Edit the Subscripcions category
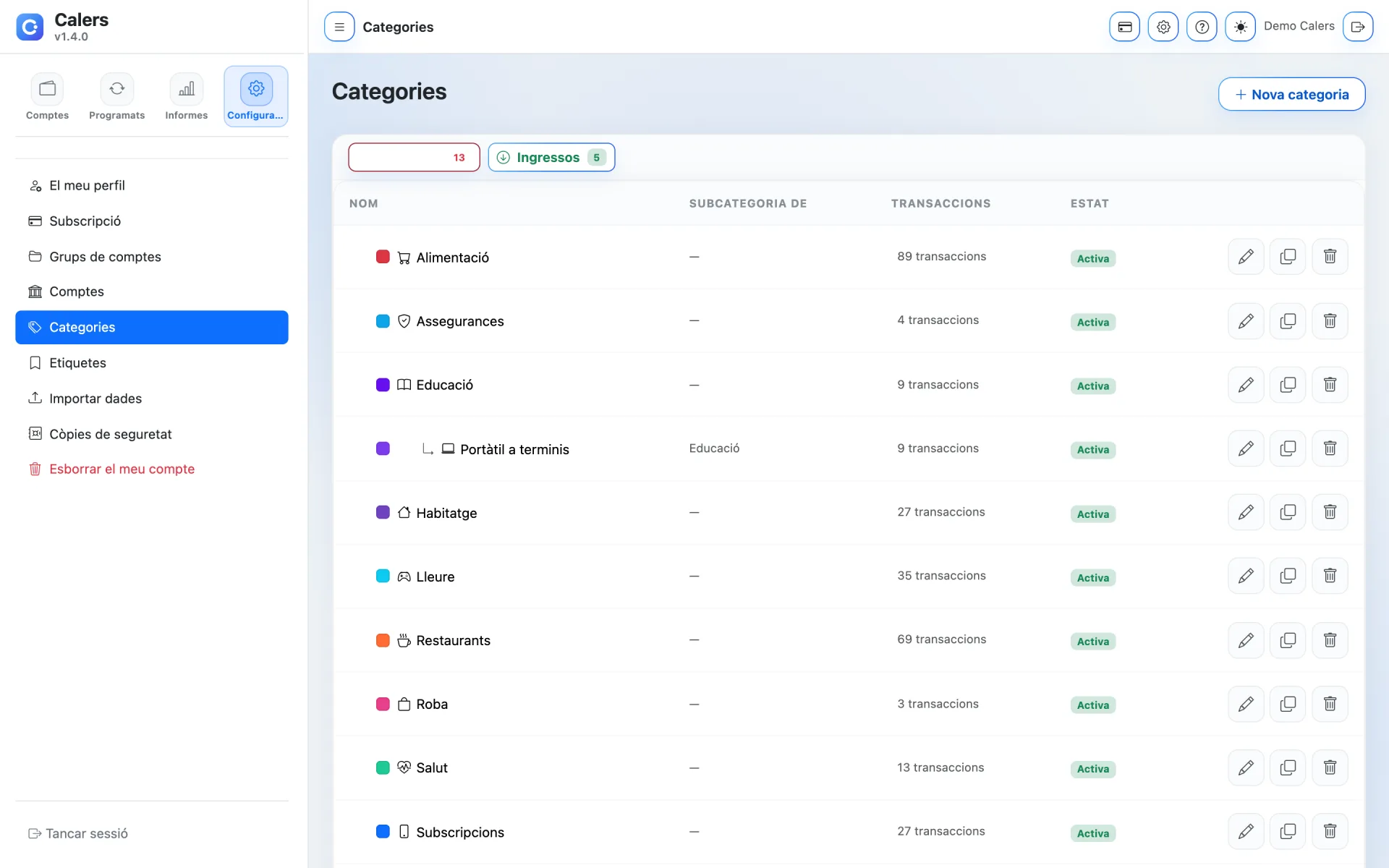Viewport: 1389px width, 868px height. (x=1246, y=831)
